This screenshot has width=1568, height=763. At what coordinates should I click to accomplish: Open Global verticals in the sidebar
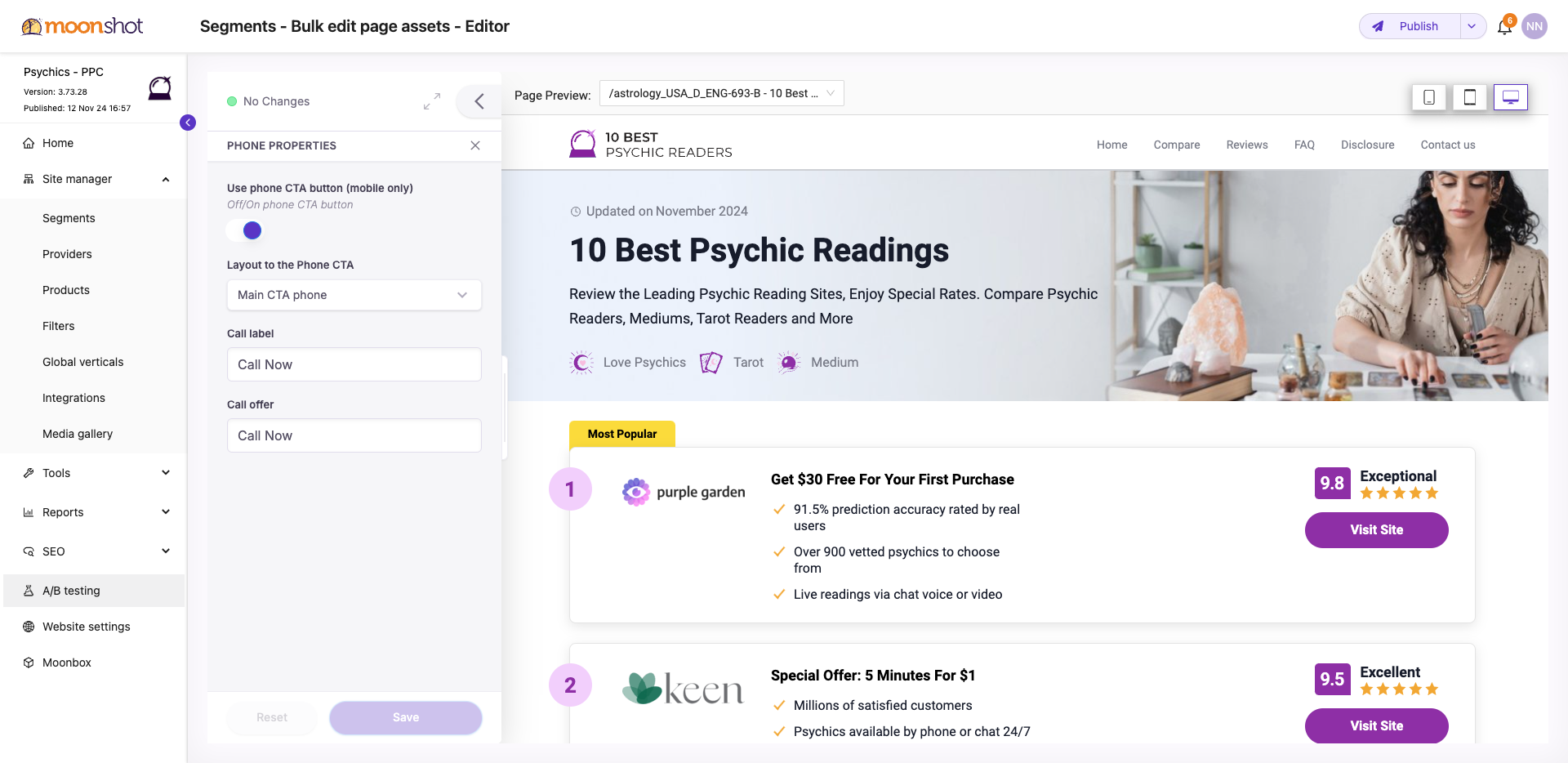(x=83, y=362)
